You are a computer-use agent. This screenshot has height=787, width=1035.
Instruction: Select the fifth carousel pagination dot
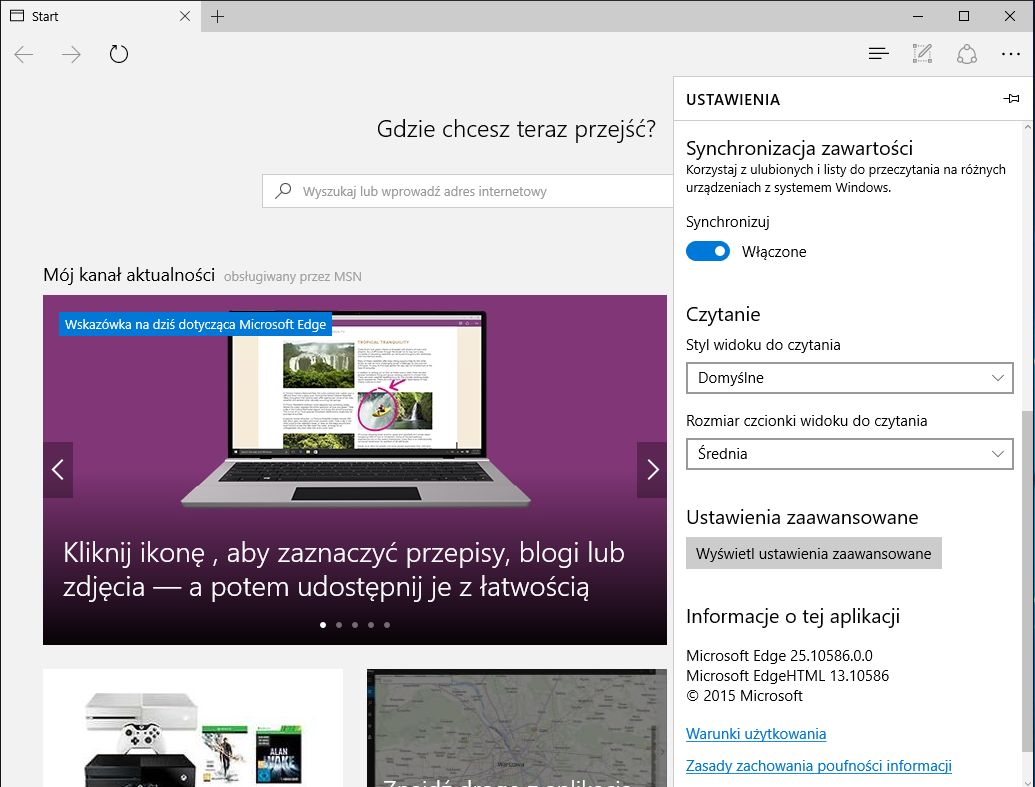point(387,625)
